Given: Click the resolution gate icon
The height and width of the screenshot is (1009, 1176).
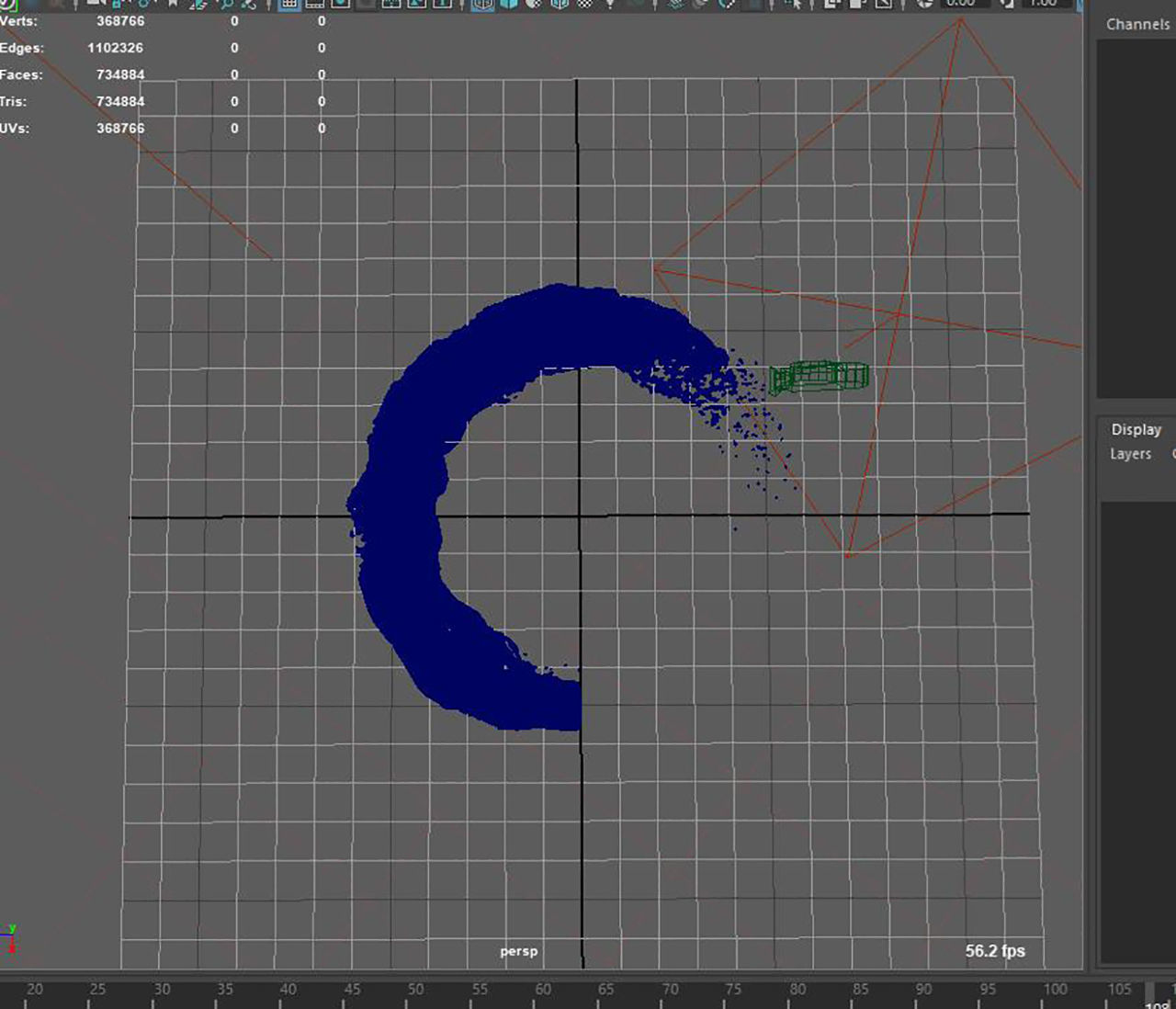Looking at the screenshot, I should [x=339, y=6].
